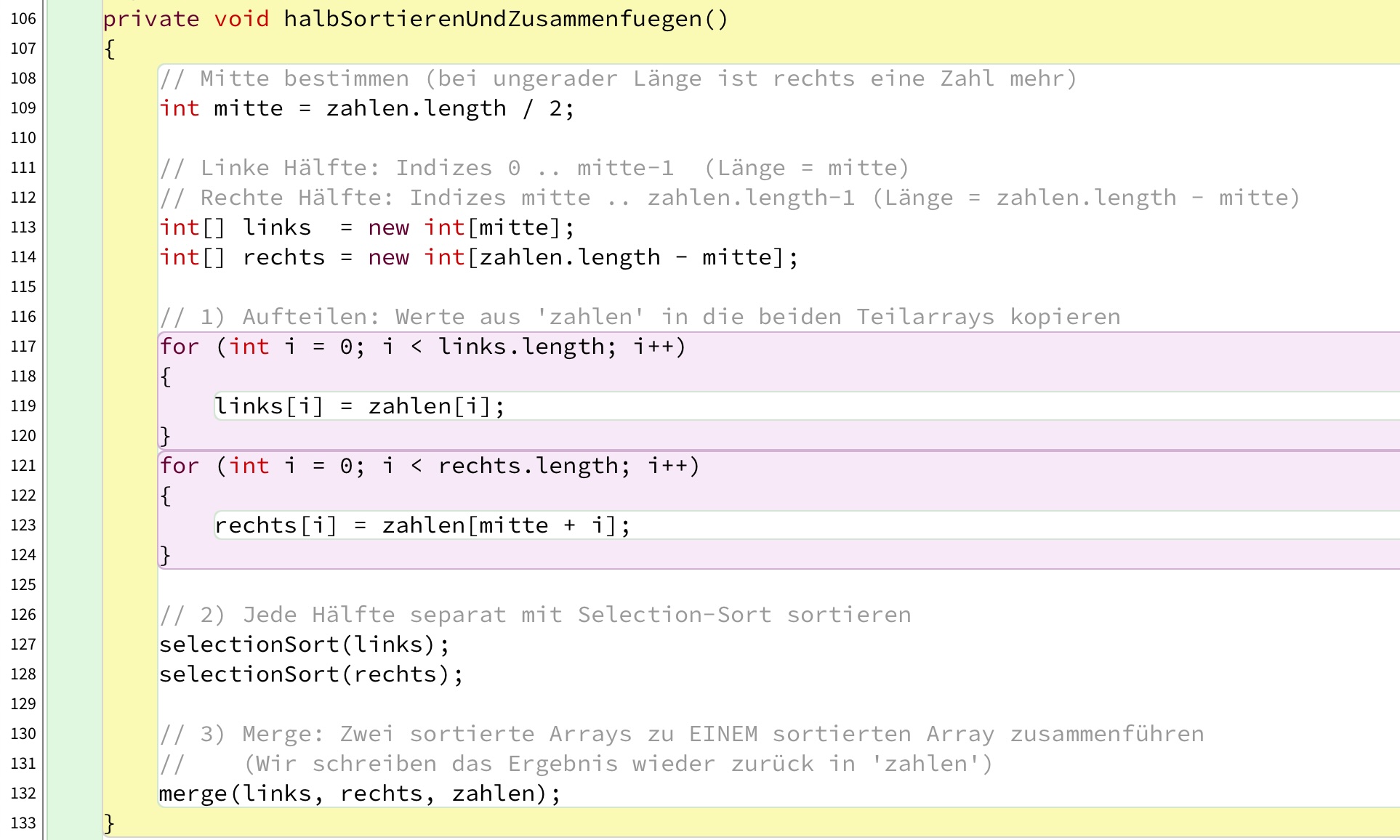Click the 'rechts[i] = zahlen[mitte + i];' statement

pyautogui.click(x=422, y=525)
